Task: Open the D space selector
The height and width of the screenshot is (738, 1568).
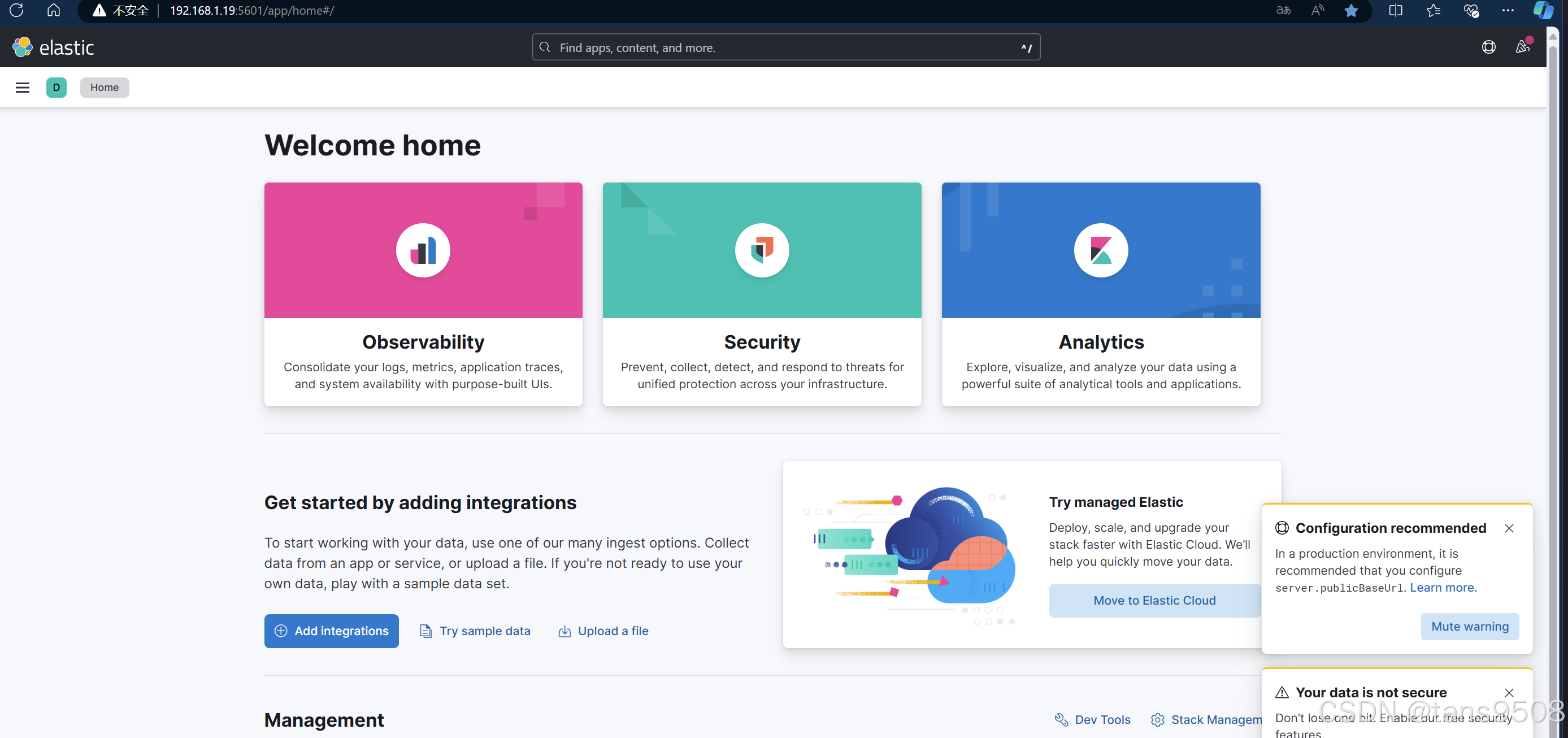Action: tap(56, 87)
